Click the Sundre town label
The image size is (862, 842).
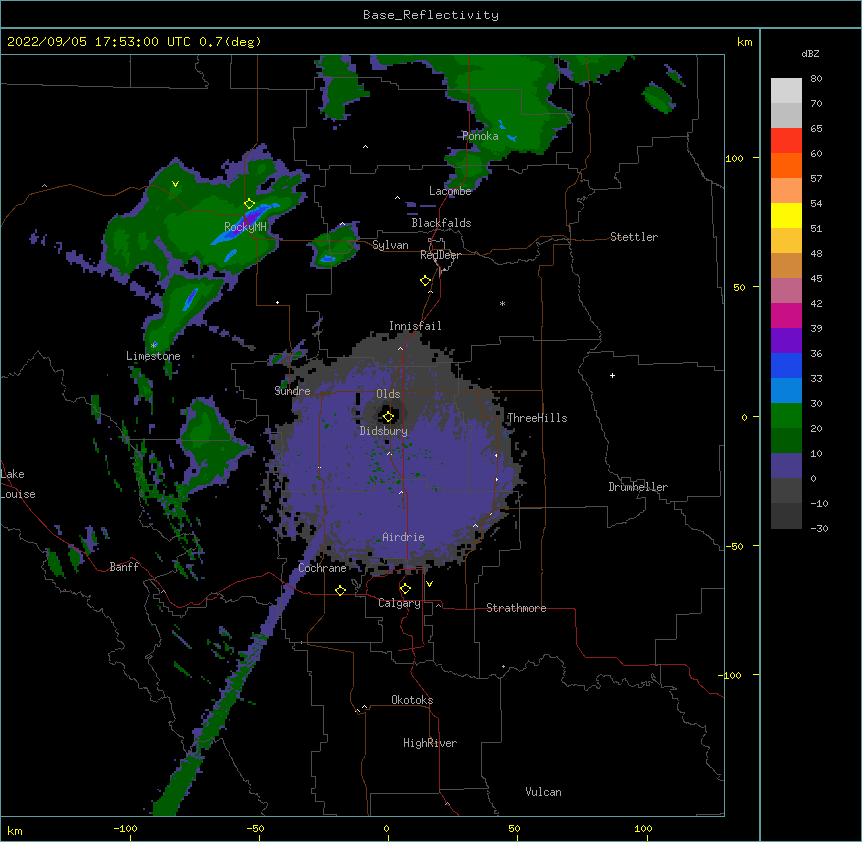pos(292,391)
